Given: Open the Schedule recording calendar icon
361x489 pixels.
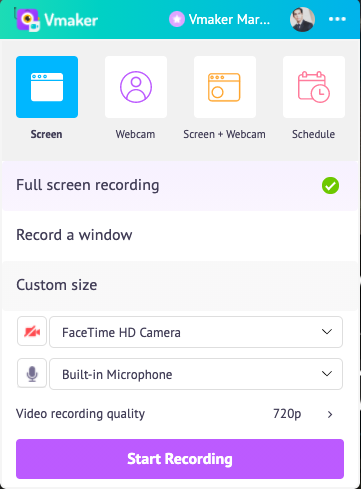Looking at the screenshot, I should (314, 87).
